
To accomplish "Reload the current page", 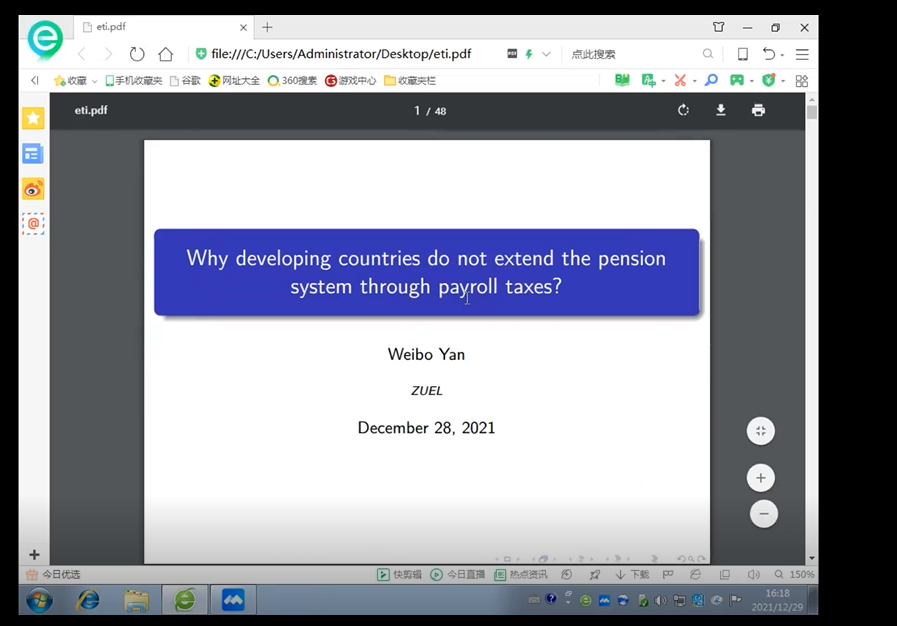I will 137,54.
